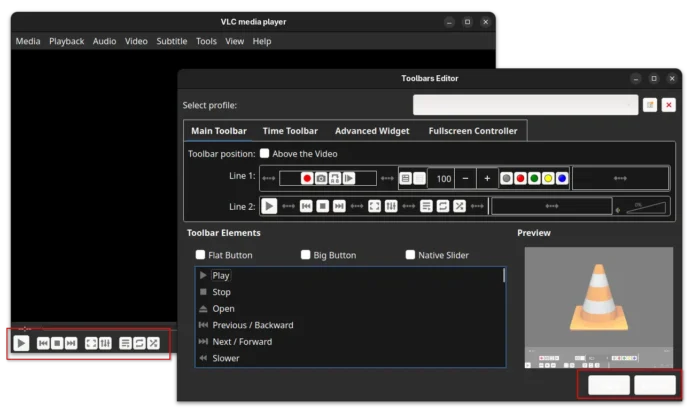Open the Playback menu
This screenshot has width=700, height=411.
tap(67, 41)
